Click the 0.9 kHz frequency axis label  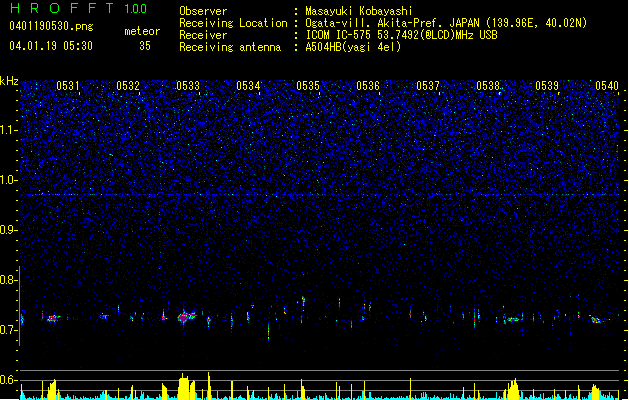click(x=9, y=230)
